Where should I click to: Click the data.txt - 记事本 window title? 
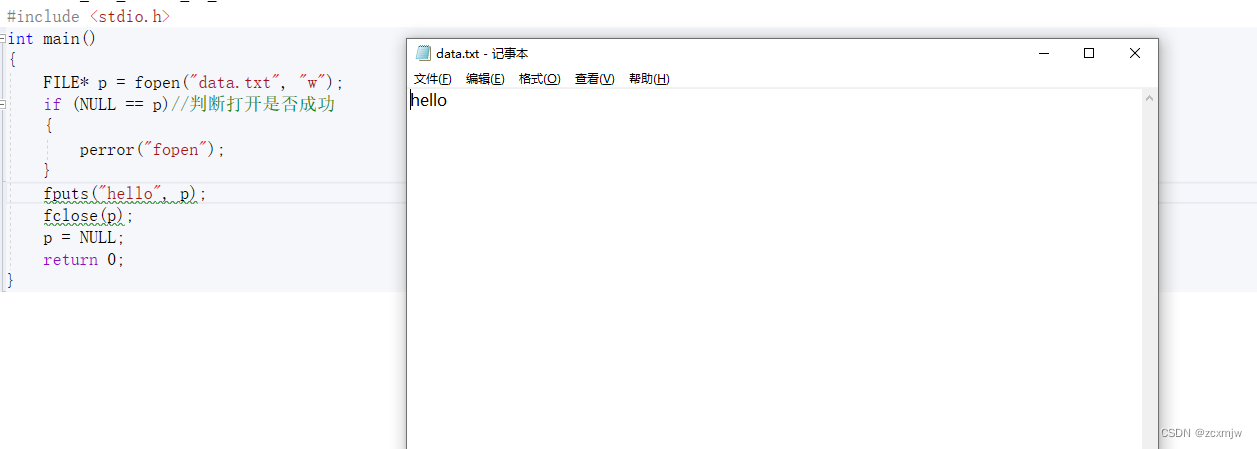(x=482, y=54)
